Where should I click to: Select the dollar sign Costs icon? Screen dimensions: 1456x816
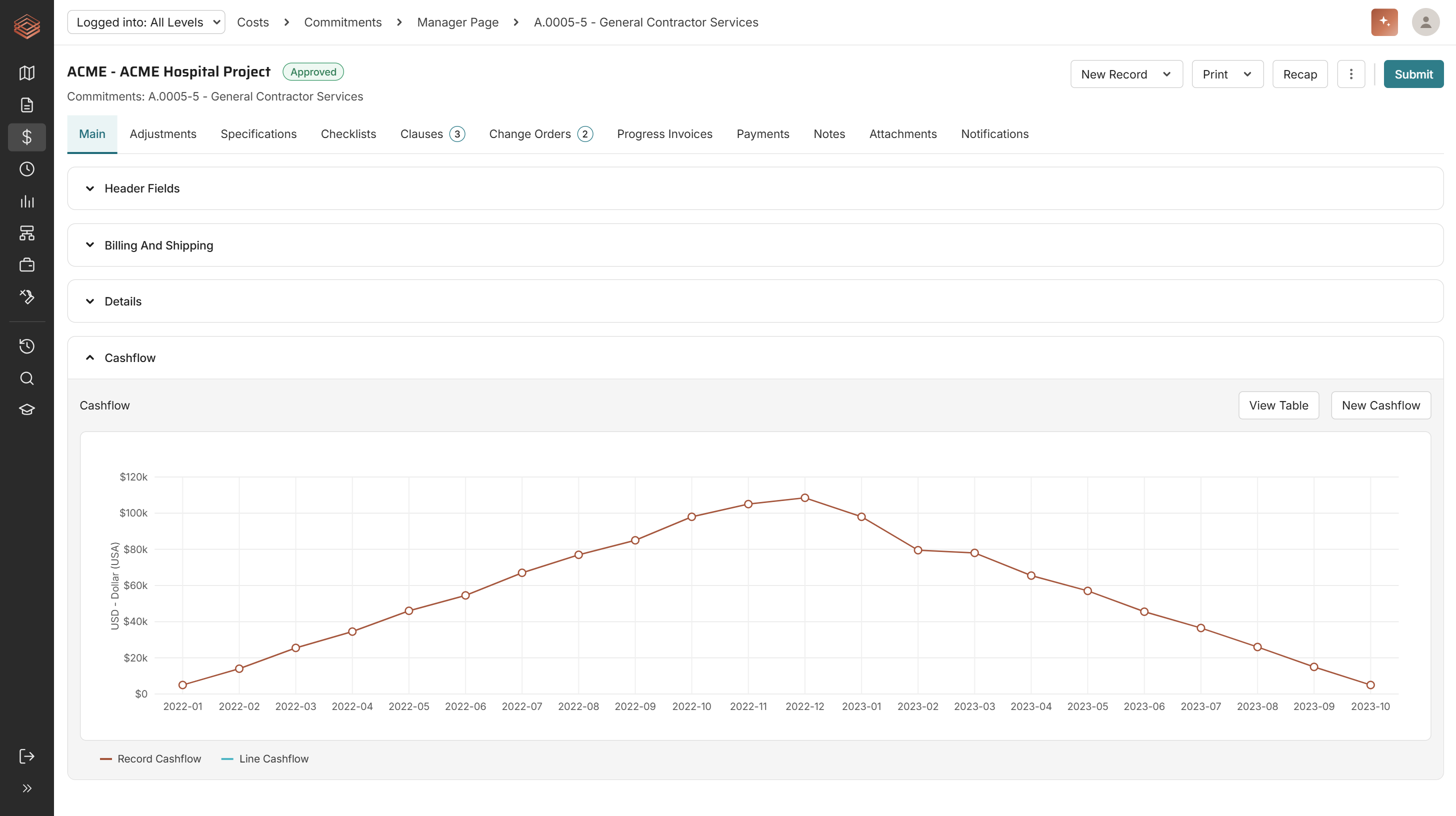(26, 137)
